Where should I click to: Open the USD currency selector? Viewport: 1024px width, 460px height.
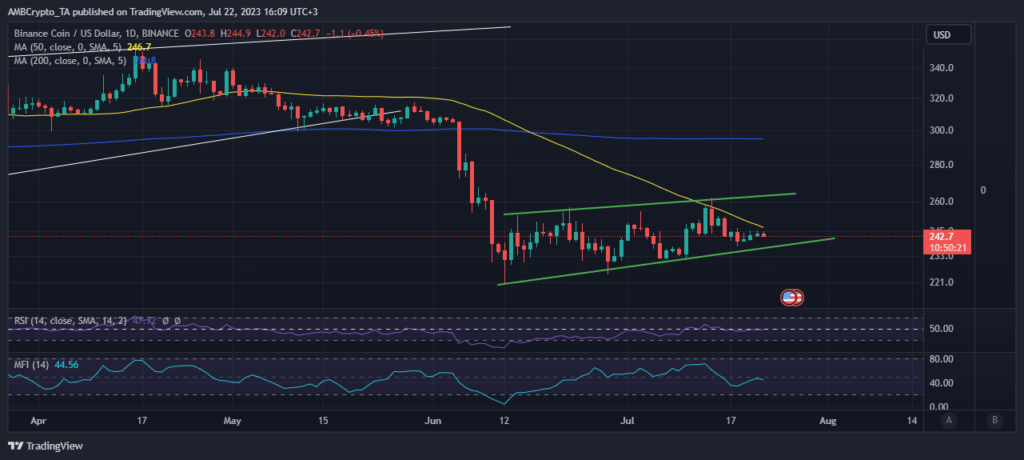coord(941,35)
